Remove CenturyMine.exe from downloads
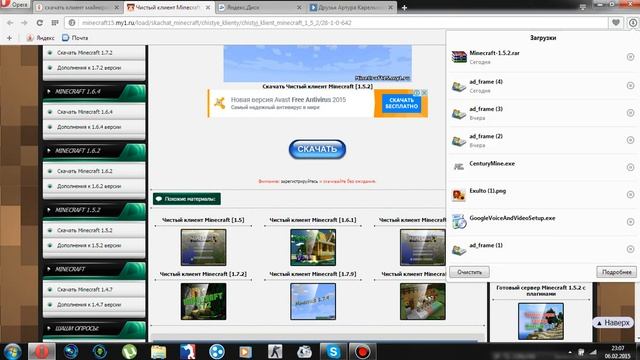Screen dimensions: 640x360 pos(630,167)
